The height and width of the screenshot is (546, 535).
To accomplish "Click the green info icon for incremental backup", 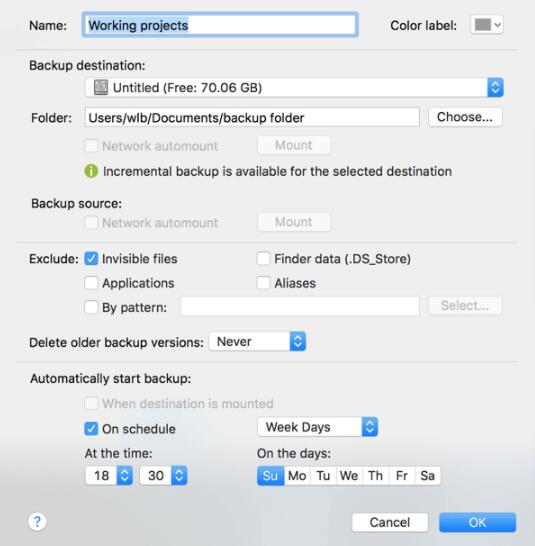I will point(91,171).
